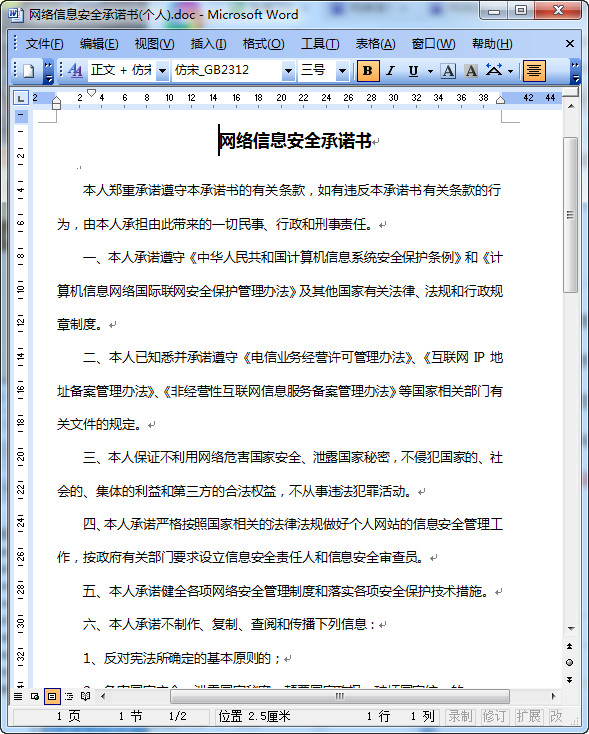Click the split box above vertical scrollbar
Viewport: 589px width, 734px height.
tap(571, 93)
